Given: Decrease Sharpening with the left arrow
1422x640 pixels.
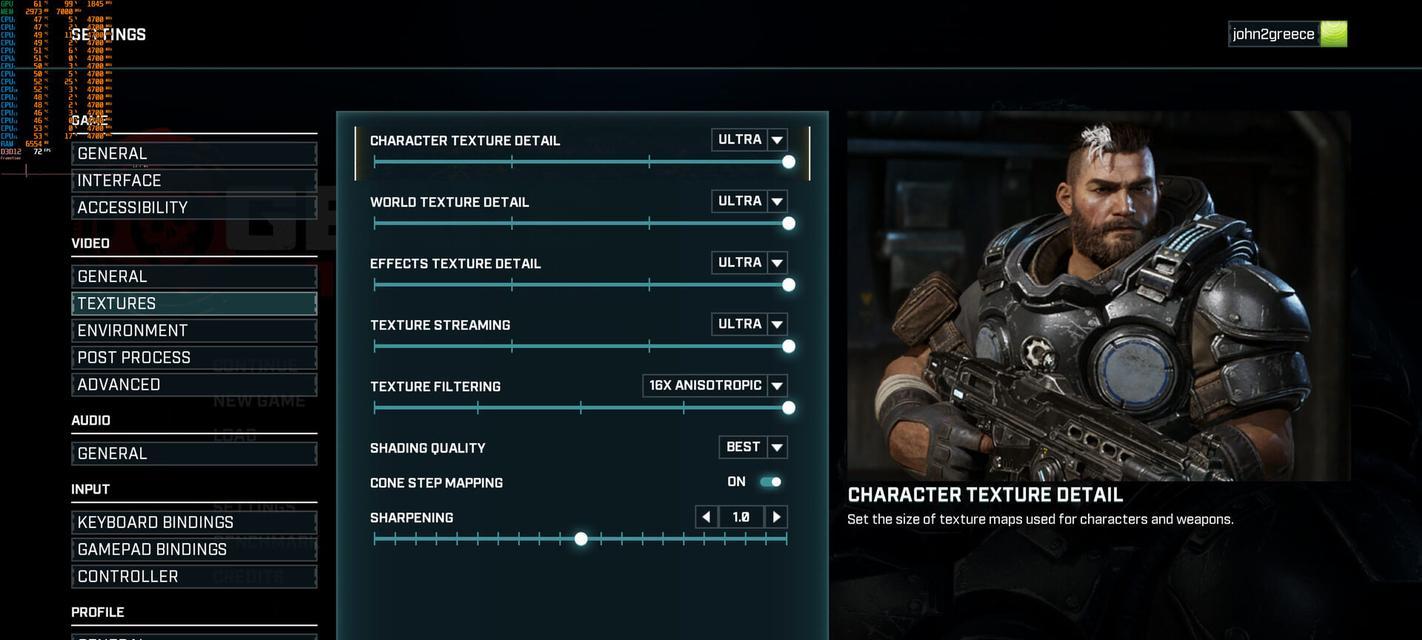Looking at the screenshot, I should click(x=707, y=517).
